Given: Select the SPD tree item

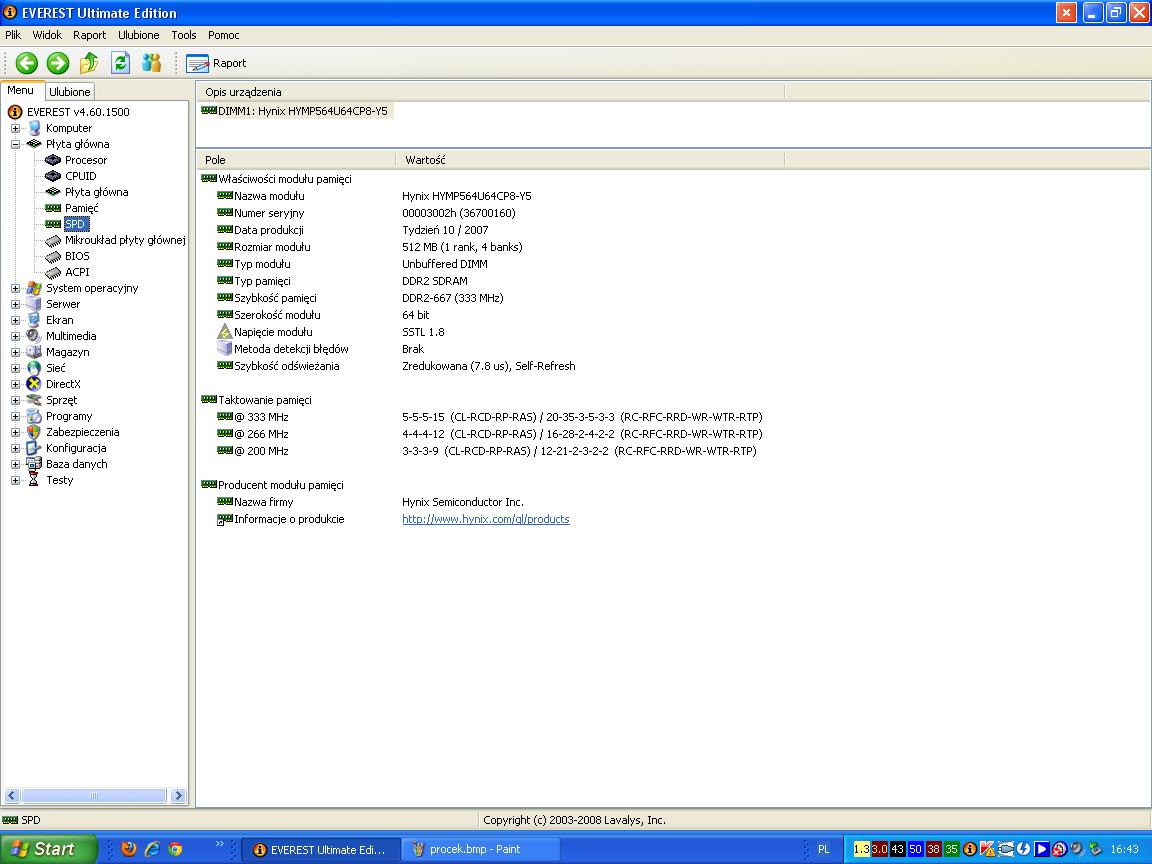Looking at the screenshot, I should 75,224.
